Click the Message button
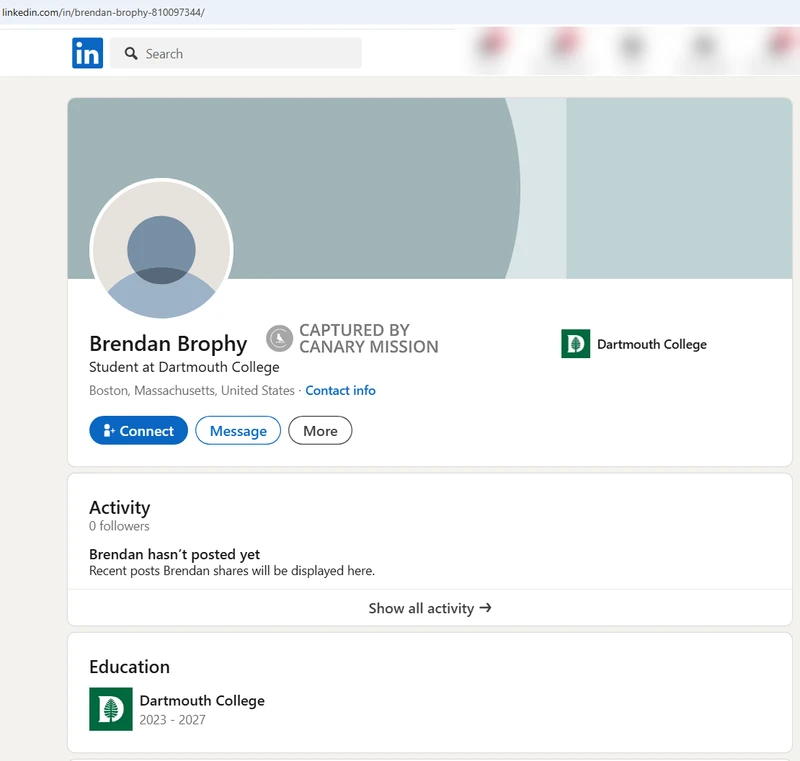800x761 pixels. tap(238, 431)
